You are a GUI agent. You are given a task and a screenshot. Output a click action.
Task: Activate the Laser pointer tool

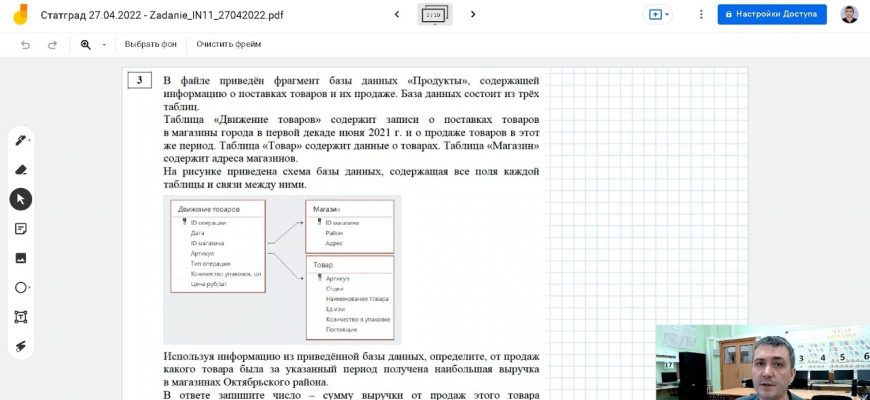tap(21, 346)
